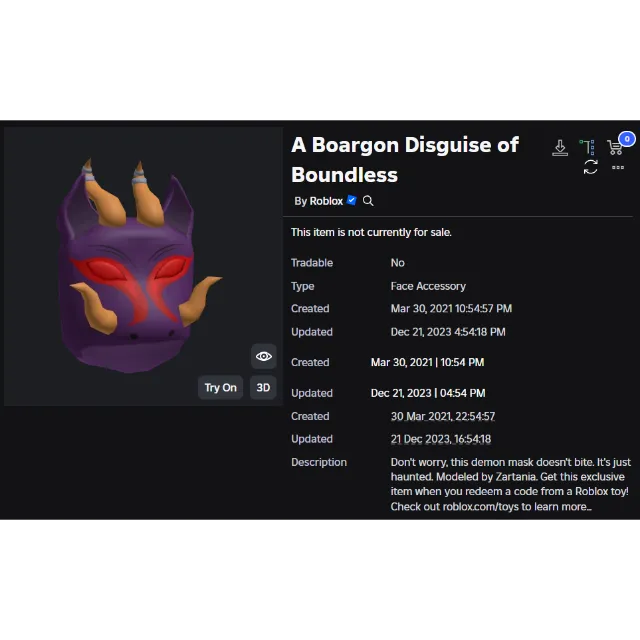Open the asset dependency tree icon
This screenshot has width=640, height=640.
coord(587,147)
